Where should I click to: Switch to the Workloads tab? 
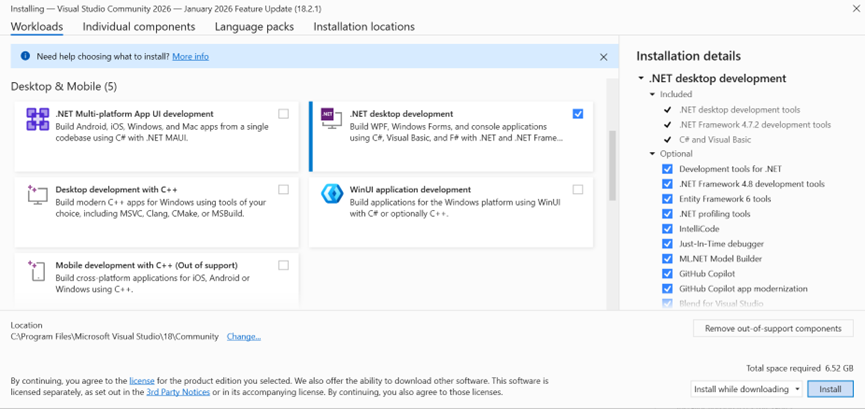coord(37,26)
